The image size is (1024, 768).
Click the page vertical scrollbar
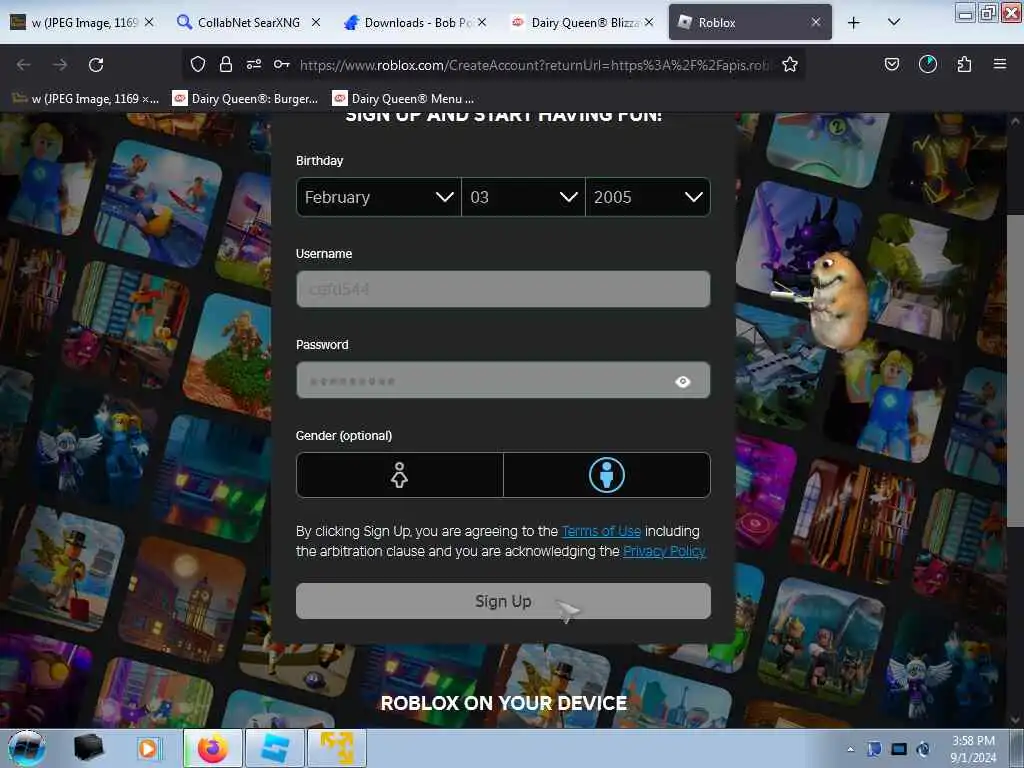coord(1014,370)
